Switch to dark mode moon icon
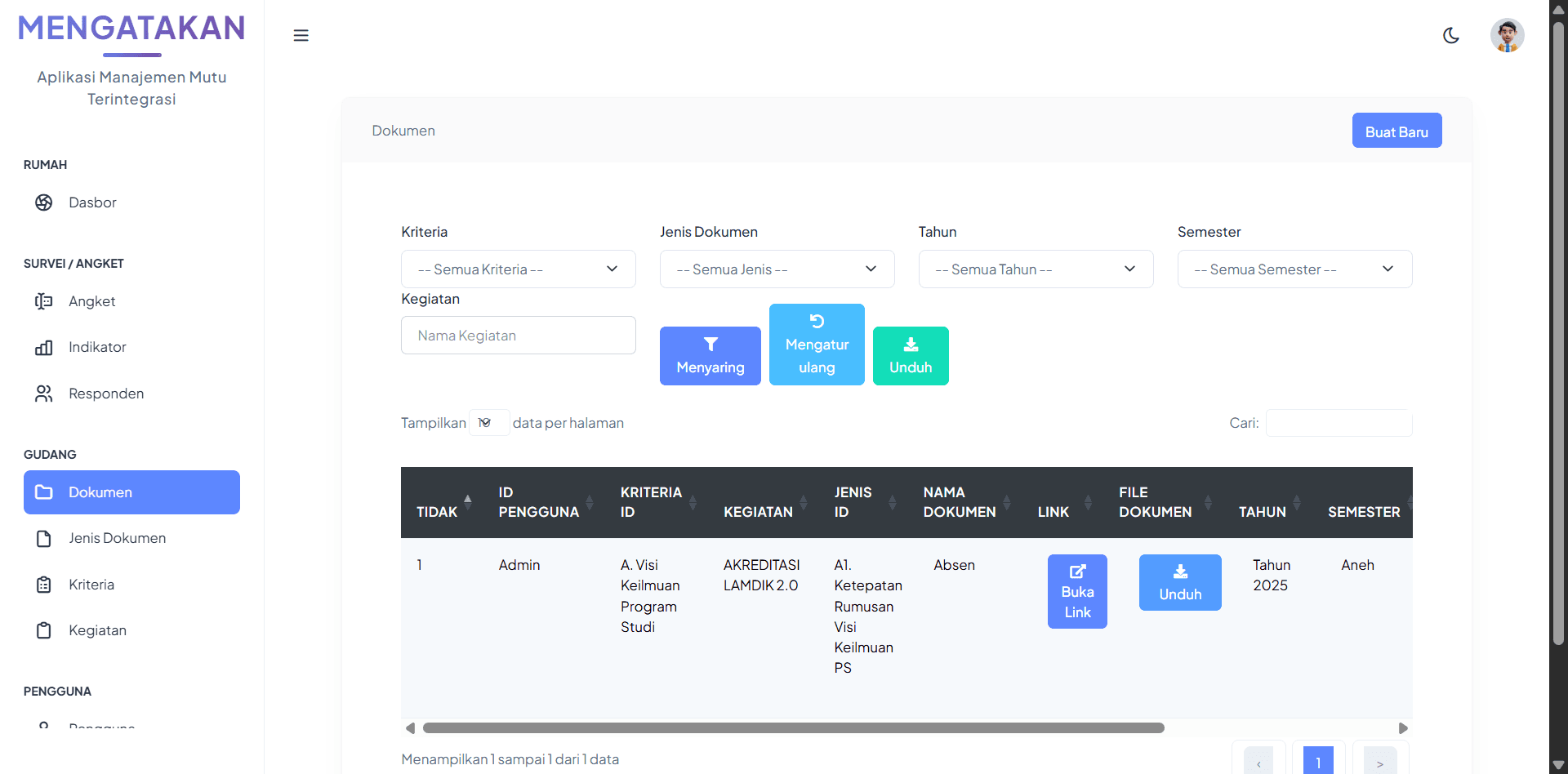 pos(1450,35)
